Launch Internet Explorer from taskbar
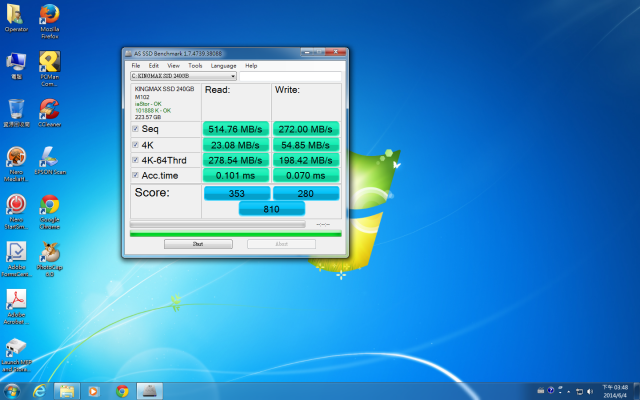The image size is (640, 400). coord(39,391)
